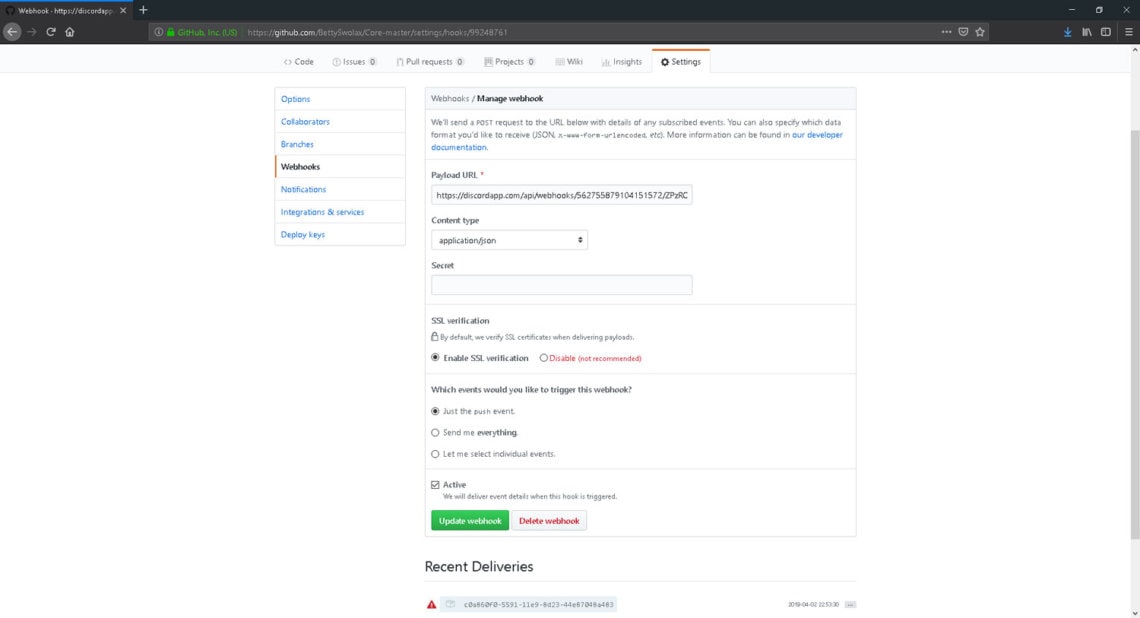Viewport: 1140px width, 618px height.
Task: Click the warning triangle beside the recent delivery
Action: (430, 604)
